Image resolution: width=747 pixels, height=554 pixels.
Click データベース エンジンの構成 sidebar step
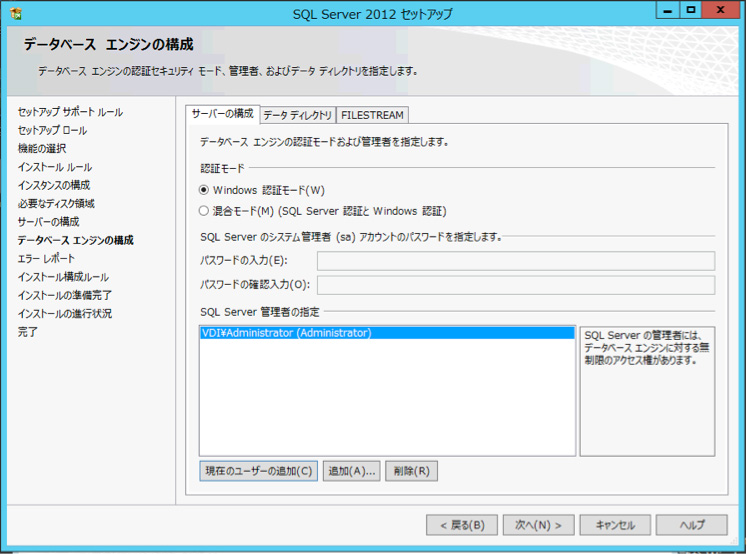click(76, 240)
